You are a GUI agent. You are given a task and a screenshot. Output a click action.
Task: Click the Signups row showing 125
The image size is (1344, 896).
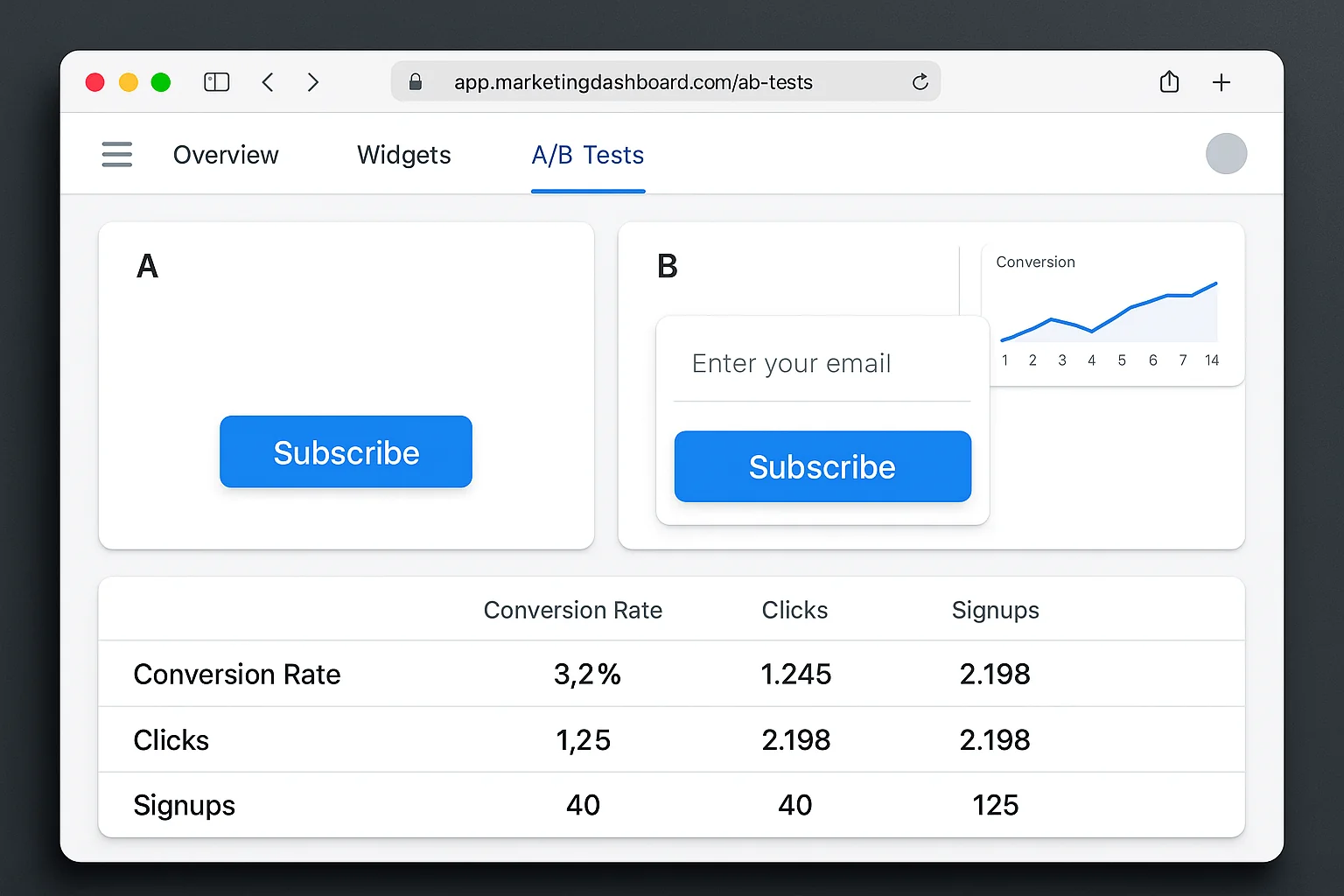pos(995,804)
